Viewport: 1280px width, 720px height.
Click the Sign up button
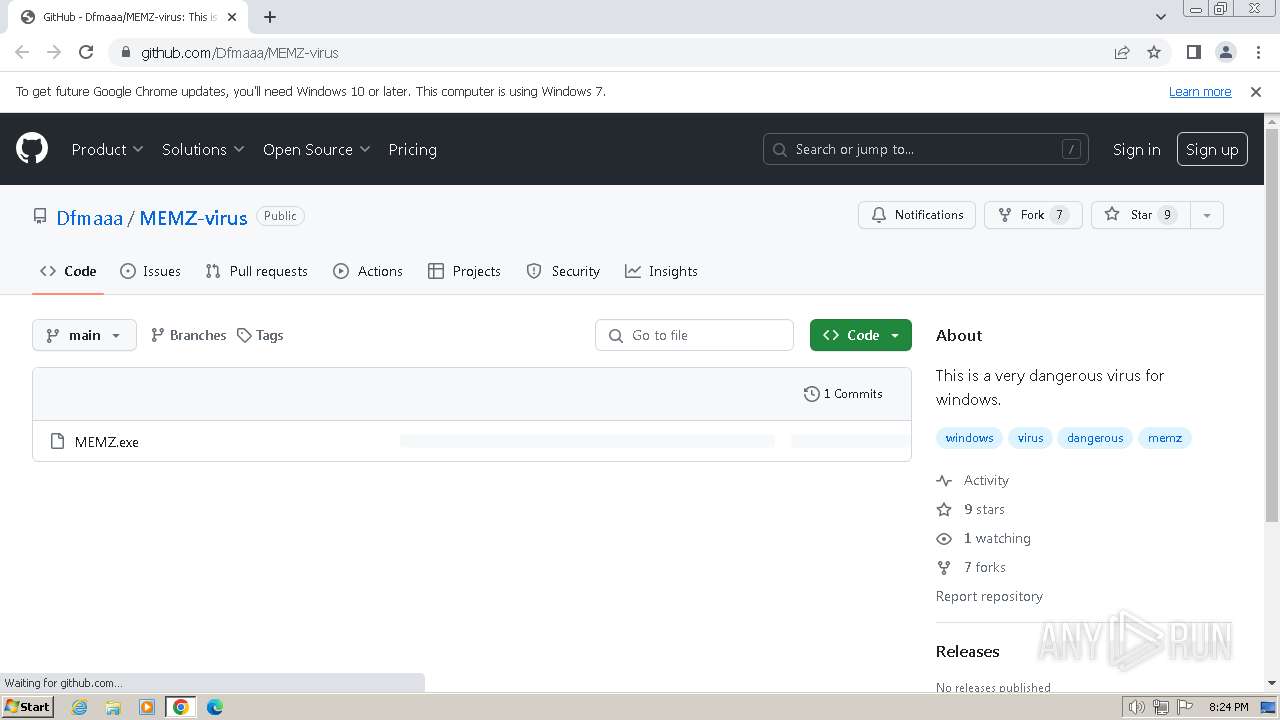[1212, 149]
